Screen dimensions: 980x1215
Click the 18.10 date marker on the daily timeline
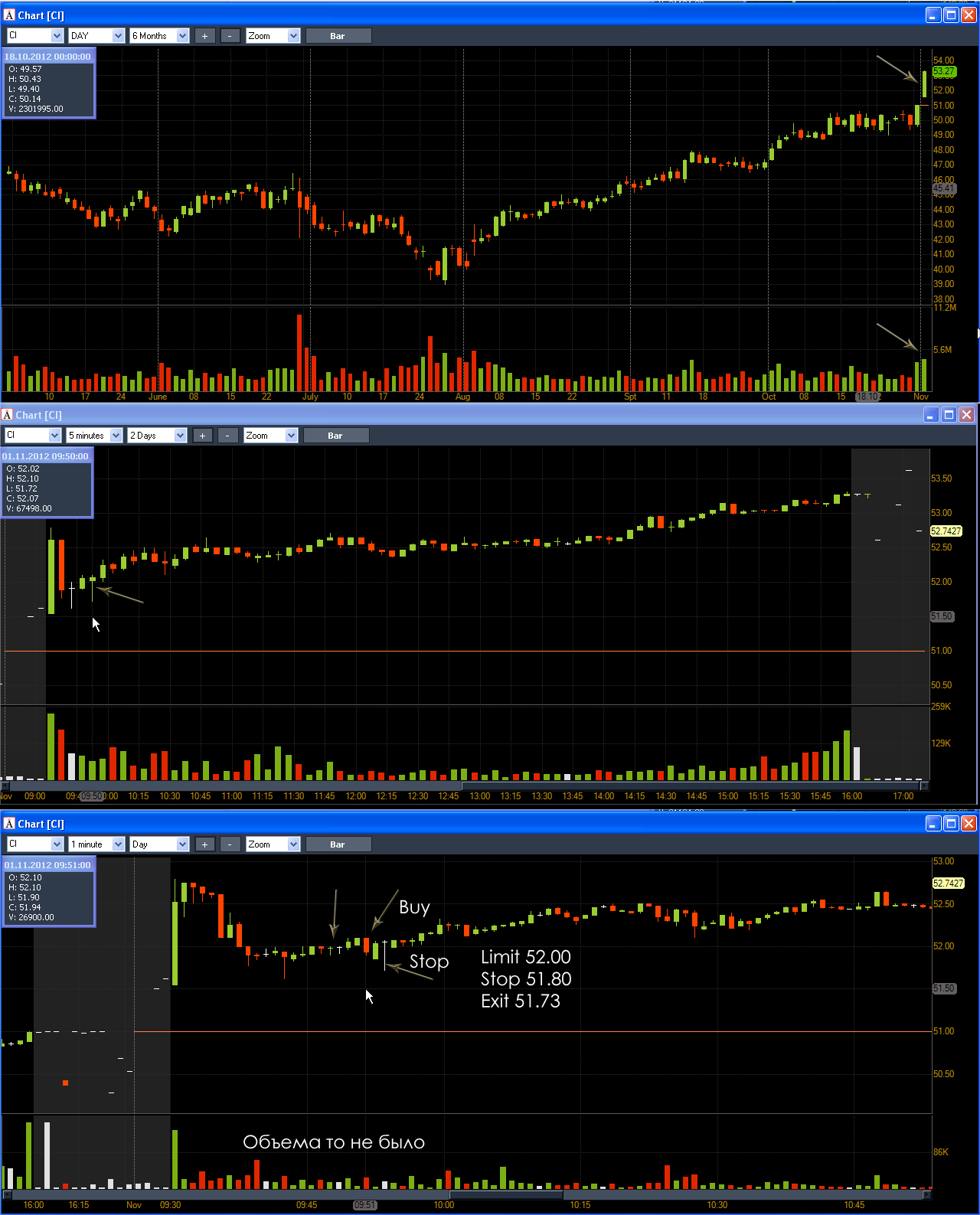coord(868,397)
